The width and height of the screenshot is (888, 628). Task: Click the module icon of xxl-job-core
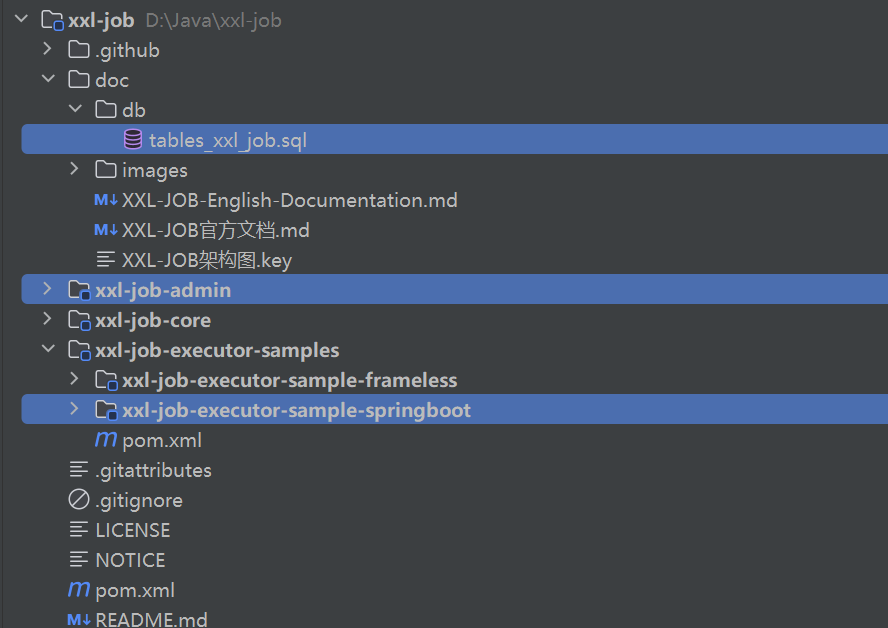coord(78,319)
